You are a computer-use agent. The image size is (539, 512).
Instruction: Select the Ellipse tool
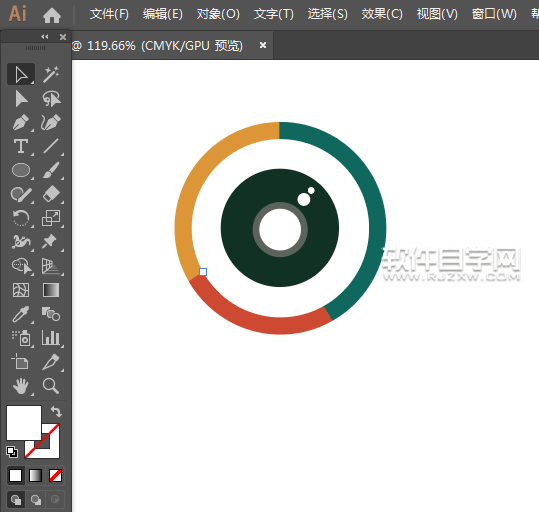[x=21, y=170]
